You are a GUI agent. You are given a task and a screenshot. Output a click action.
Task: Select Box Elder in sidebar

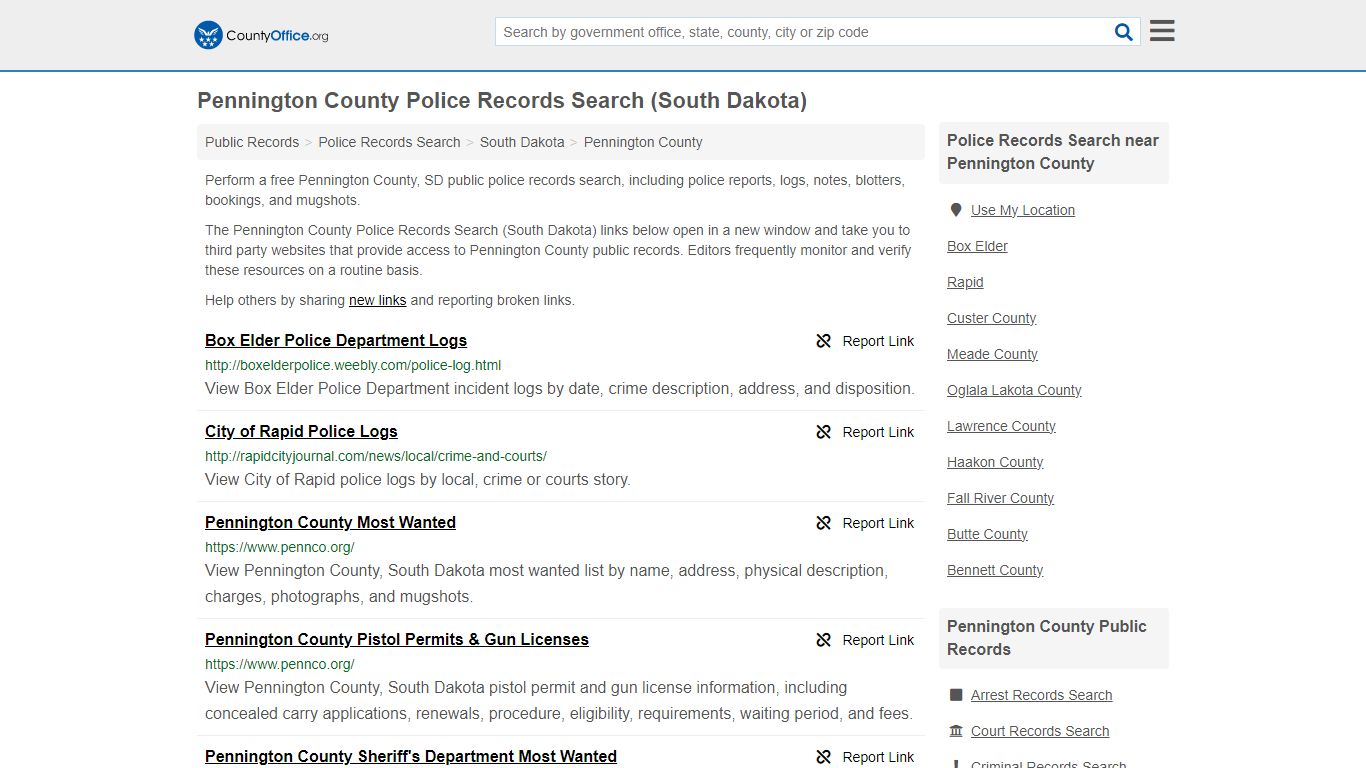977,246
